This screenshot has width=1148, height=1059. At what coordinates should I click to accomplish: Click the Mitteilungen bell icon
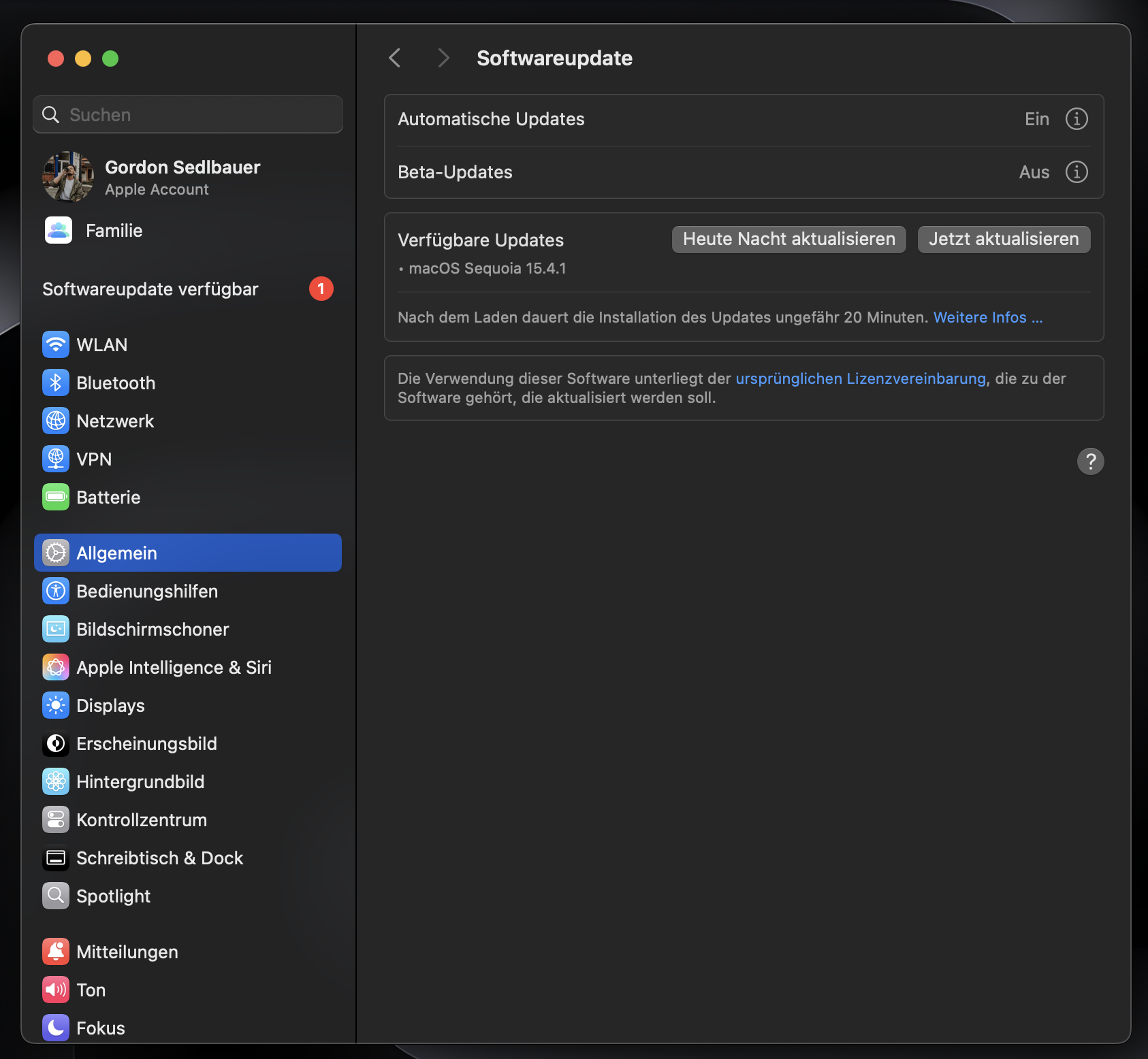click(x=56, y=951)
